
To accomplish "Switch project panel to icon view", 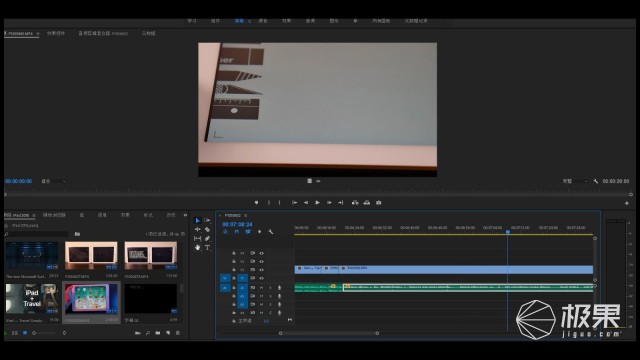I will [x=25, y=333].
